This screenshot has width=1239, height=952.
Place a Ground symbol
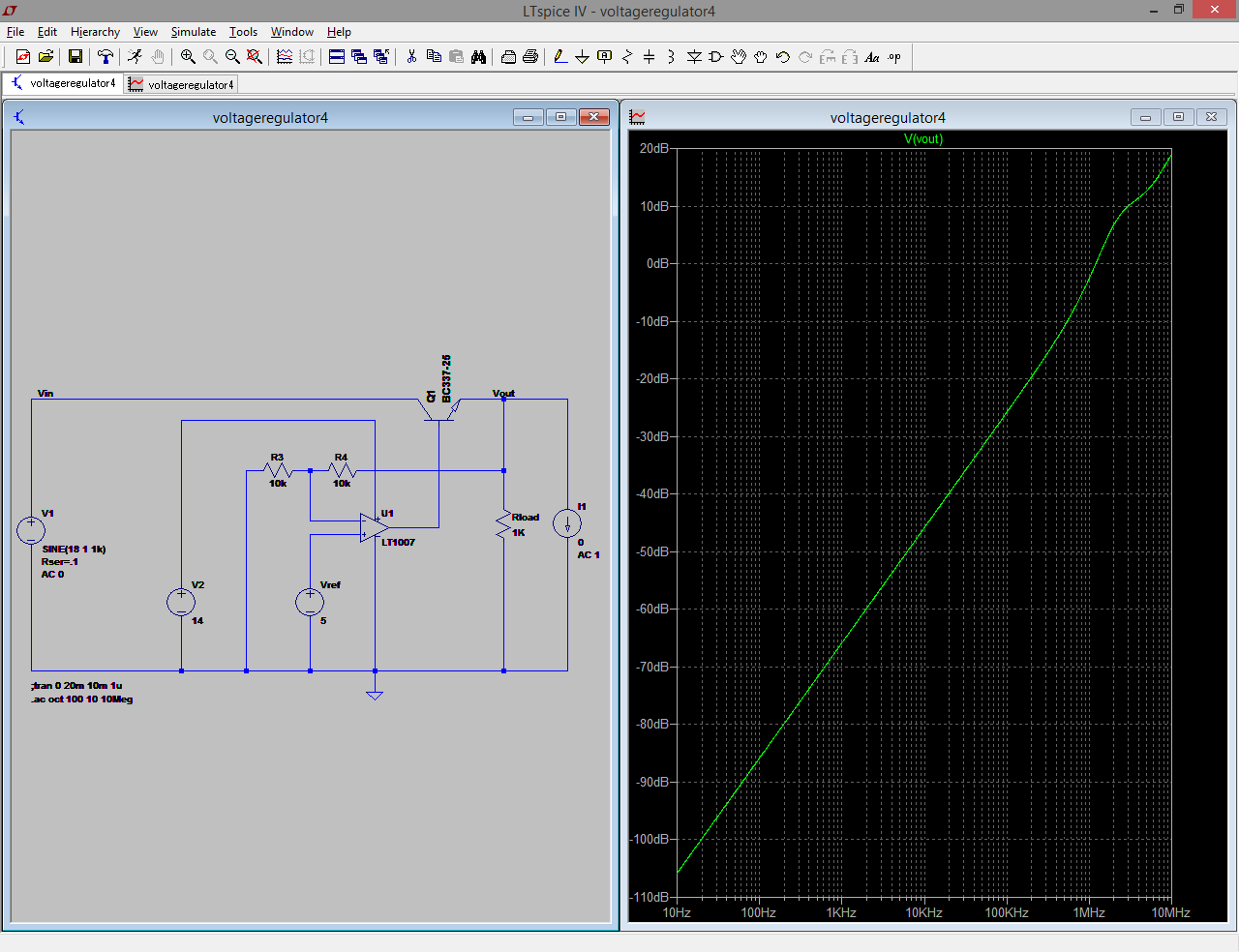pos(582,57)
